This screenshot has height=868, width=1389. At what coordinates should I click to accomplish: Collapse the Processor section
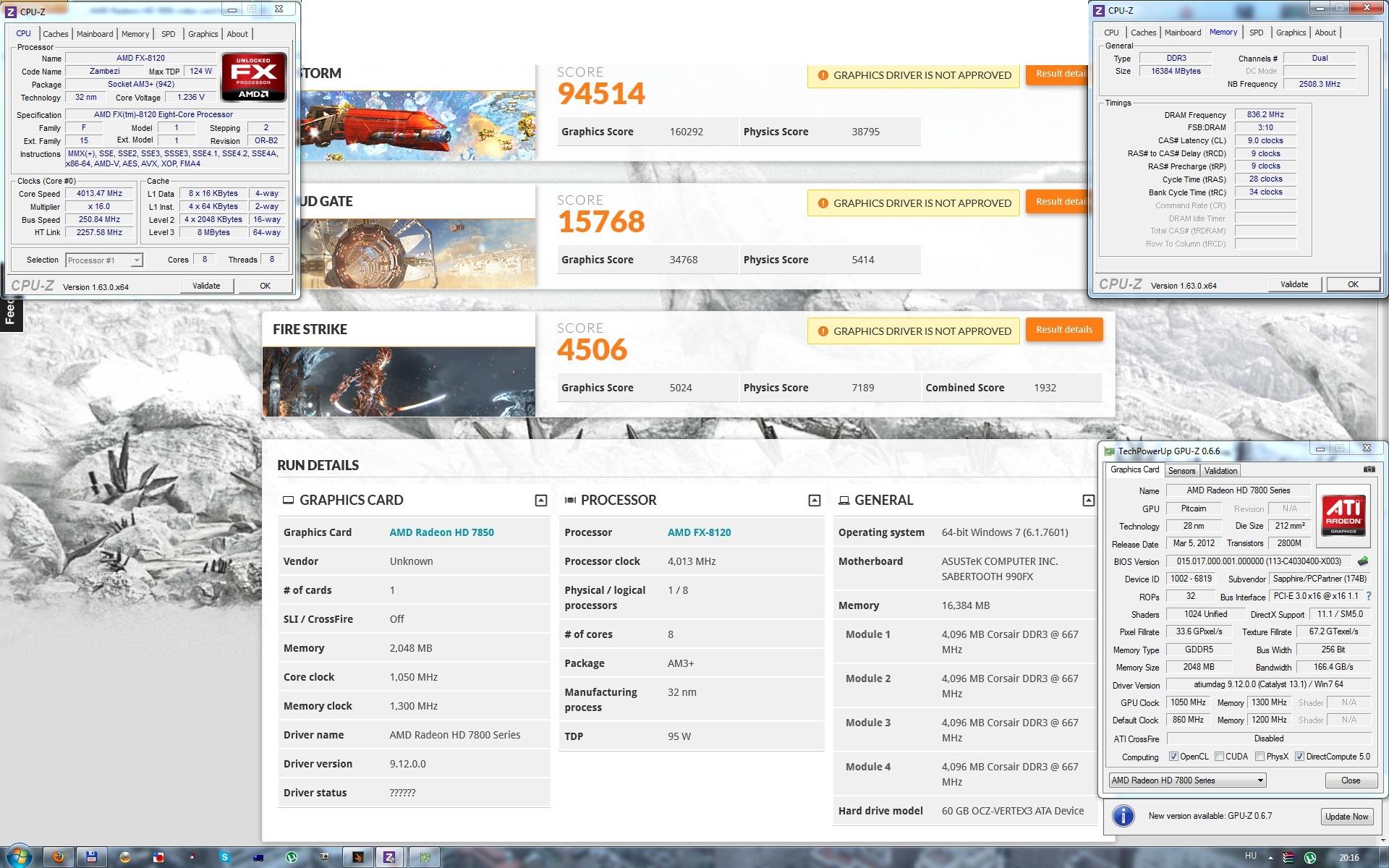(x=814, y=501)
